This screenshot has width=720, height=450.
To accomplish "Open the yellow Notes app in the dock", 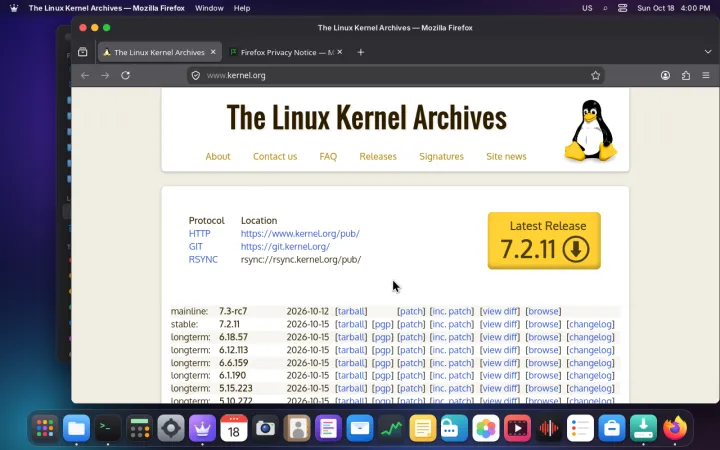I will [x=422, y=428].
